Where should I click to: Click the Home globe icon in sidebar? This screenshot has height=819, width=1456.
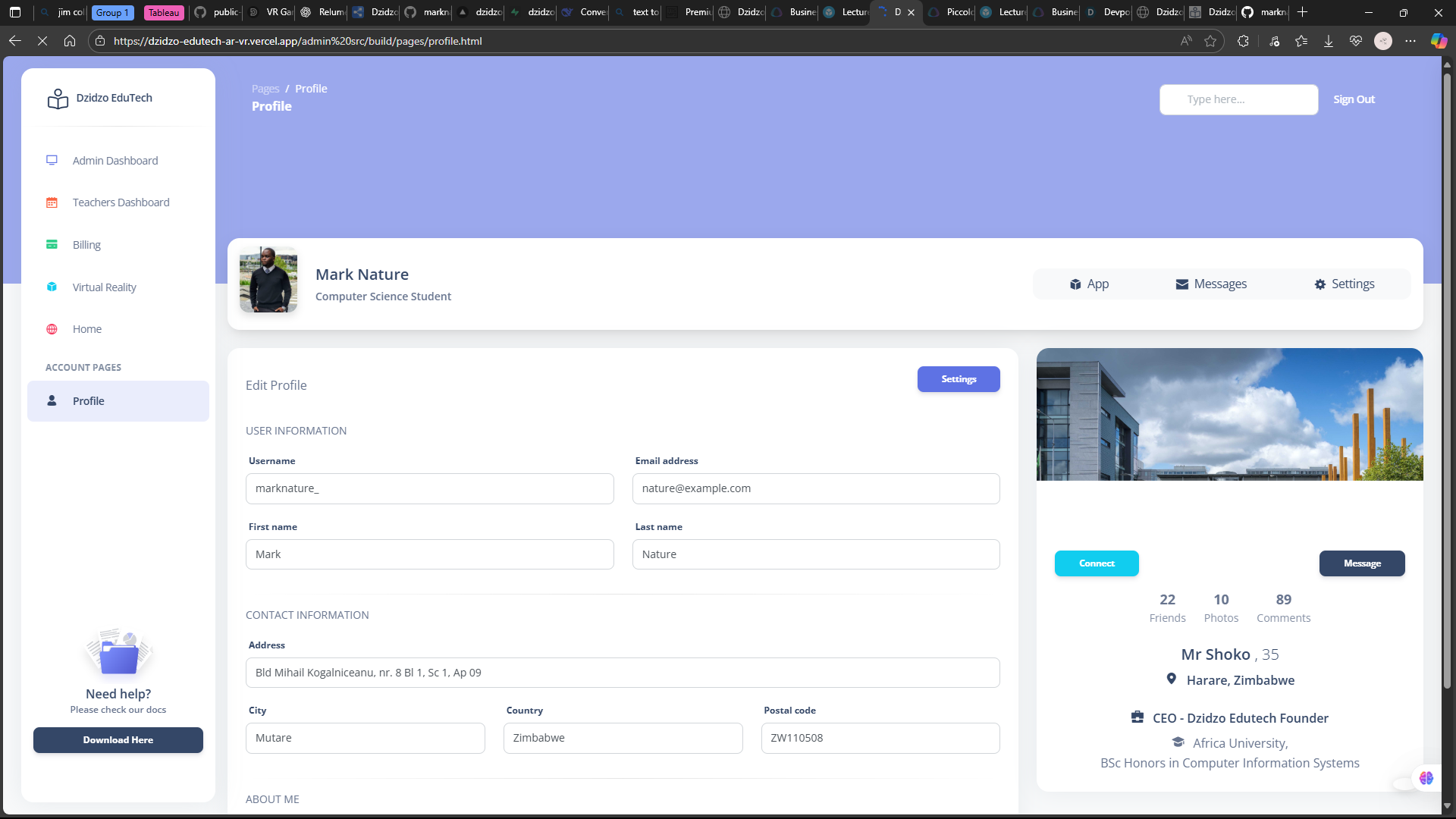tap(52, 329)
